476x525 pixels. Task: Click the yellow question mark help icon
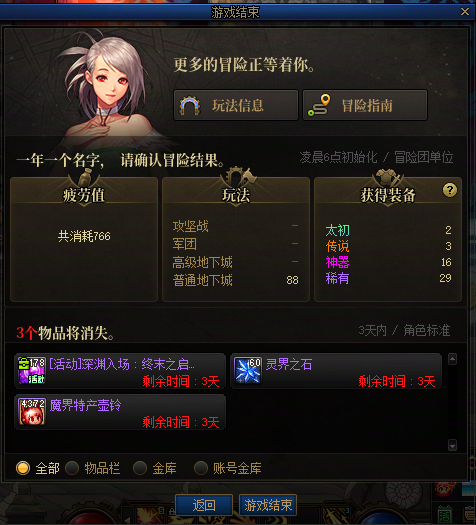pyautogui.click(x=450, y=190)
